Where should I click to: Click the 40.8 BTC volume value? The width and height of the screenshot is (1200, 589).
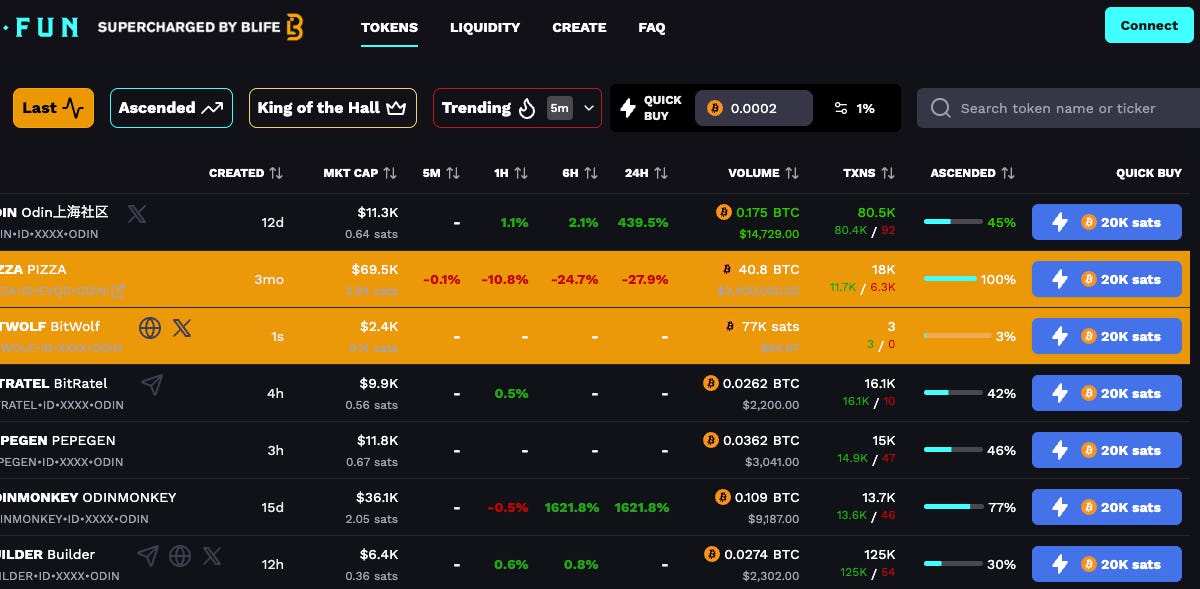tap(770, 269)
